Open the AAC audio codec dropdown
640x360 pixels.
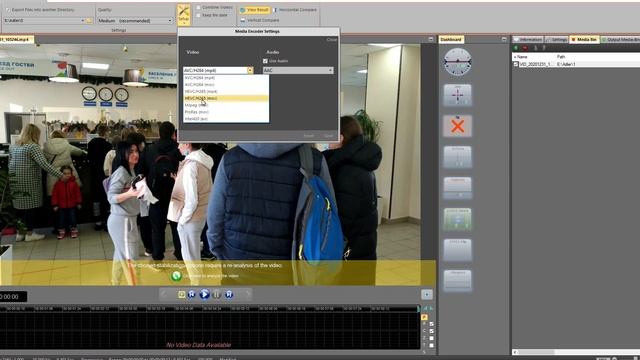tap(298, 70)
